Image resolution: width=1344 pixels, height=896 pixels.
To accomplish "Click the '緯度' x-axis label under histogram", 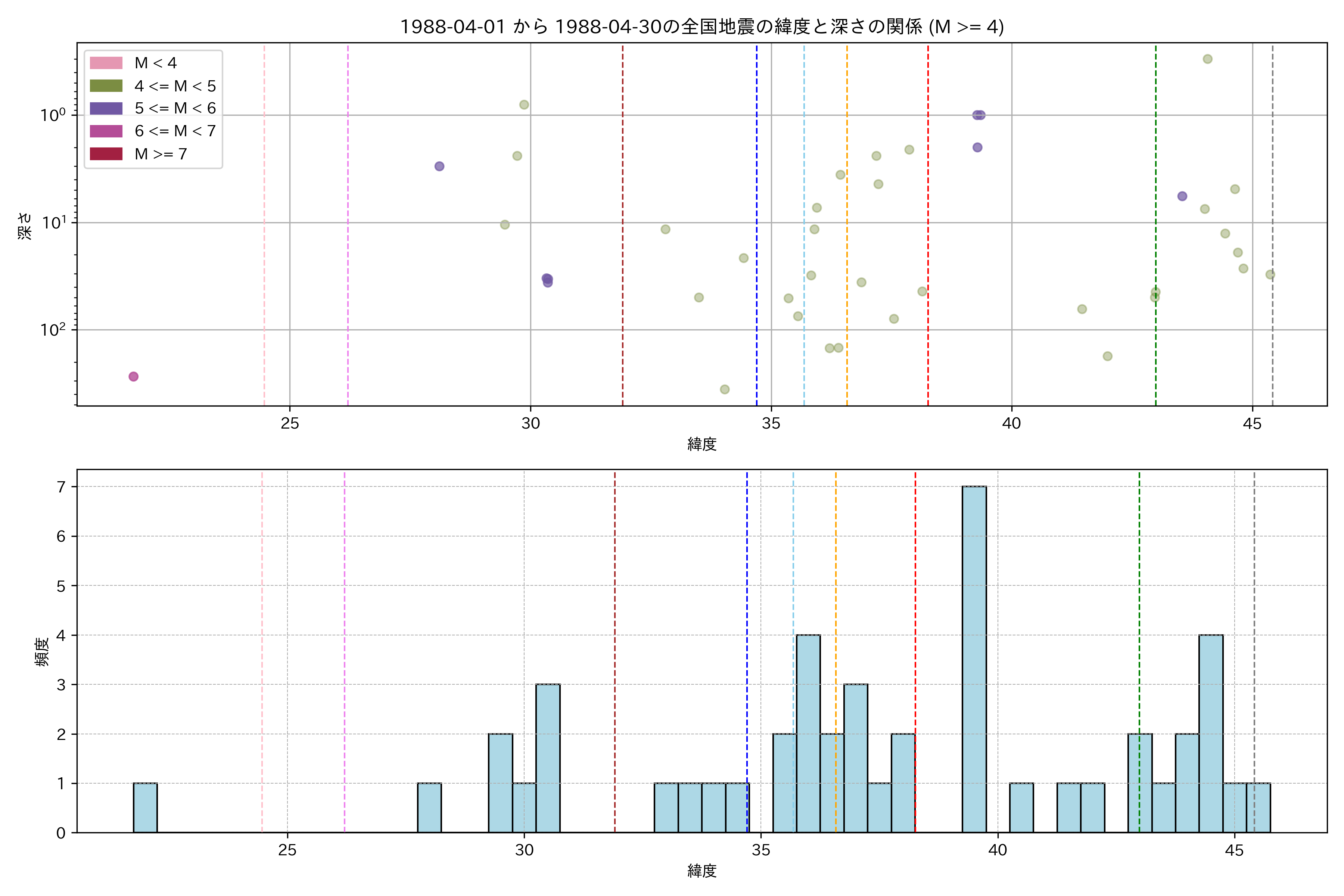I will (702, 871).
